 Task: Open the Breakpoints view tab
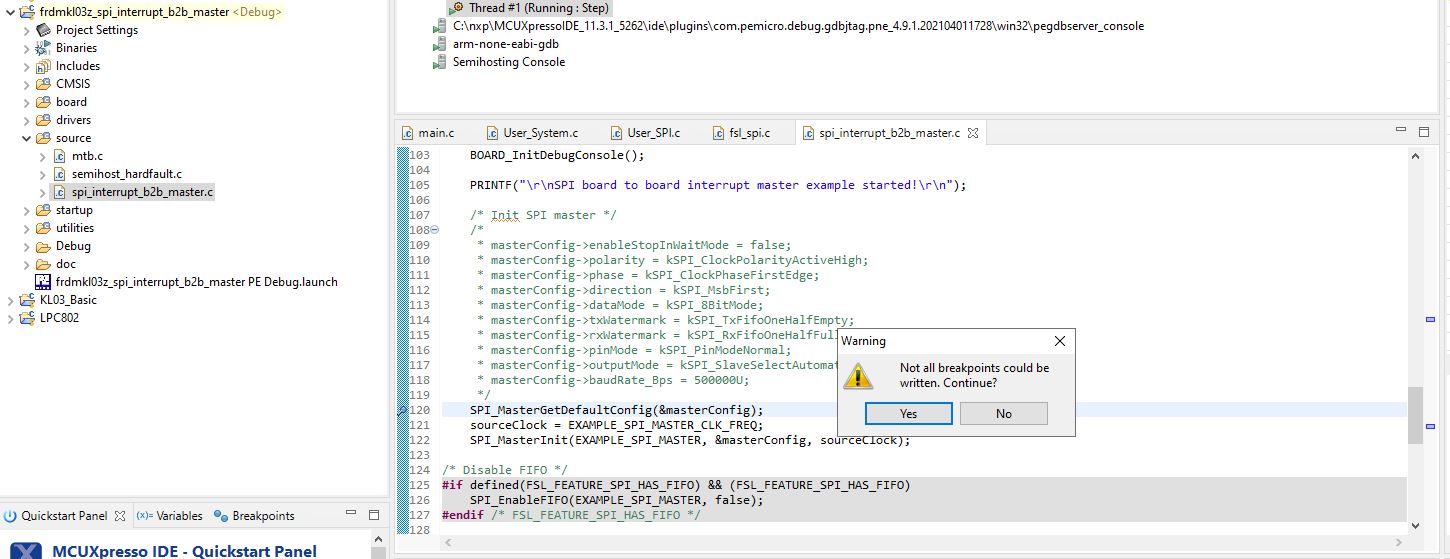tap(254, 516)
